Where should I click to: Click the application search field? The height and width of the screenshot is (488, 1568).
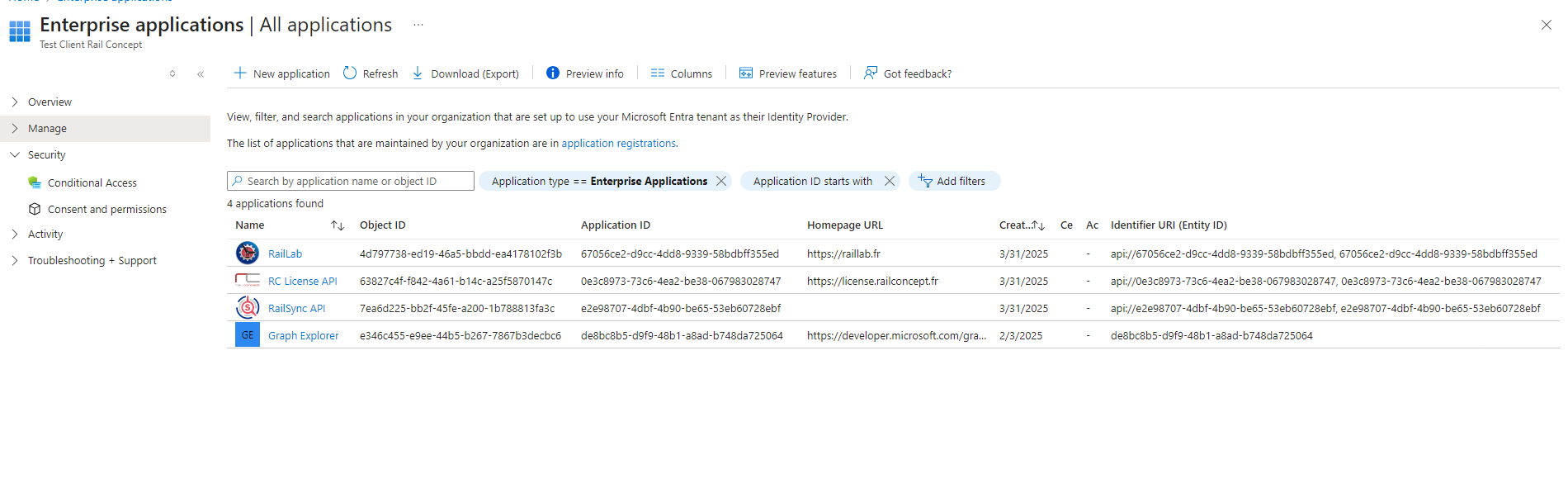355,182
